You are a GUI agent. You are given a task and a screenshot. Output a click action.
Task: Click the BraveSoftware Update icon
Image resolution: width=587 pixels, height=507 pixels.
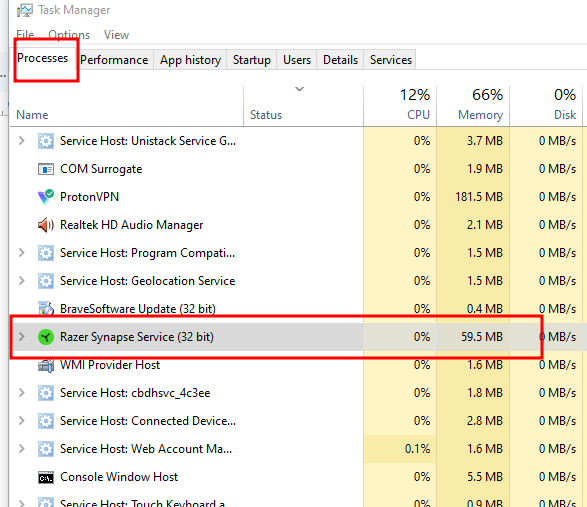tap(46, 309)
